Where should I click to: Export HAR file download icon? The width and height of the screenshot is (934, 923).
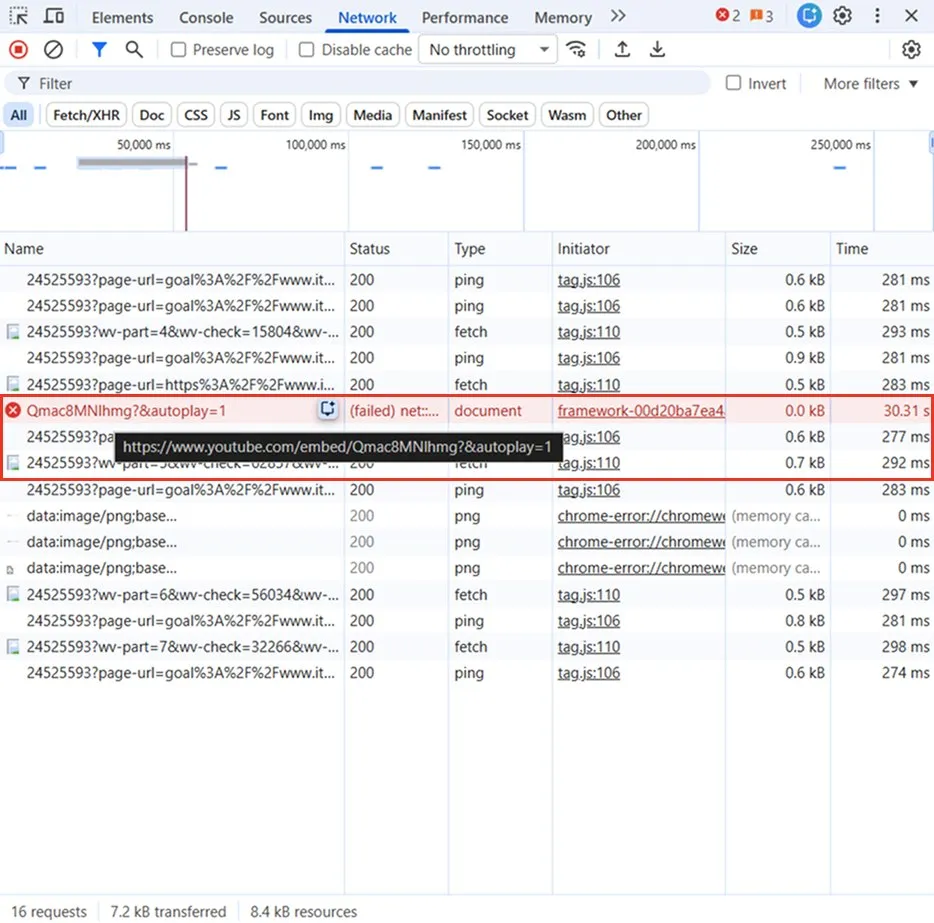(x=657, y=49)
